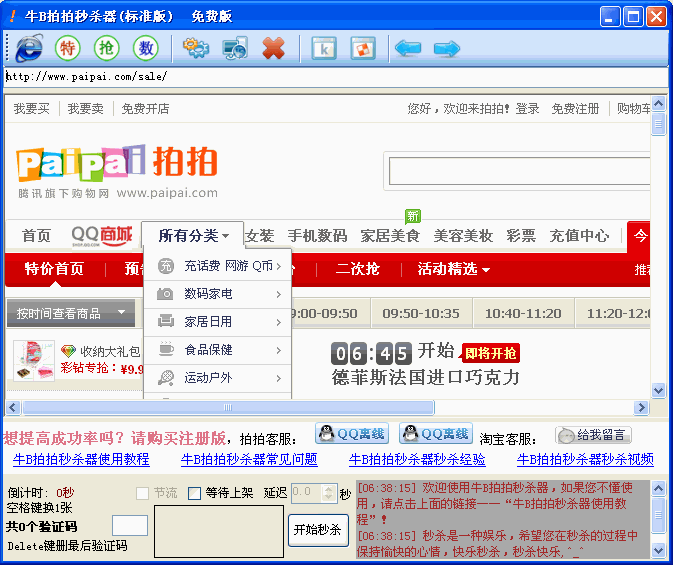Click the green 数 circle icon
Screen dimensions: 673x565
click(146, 47)
